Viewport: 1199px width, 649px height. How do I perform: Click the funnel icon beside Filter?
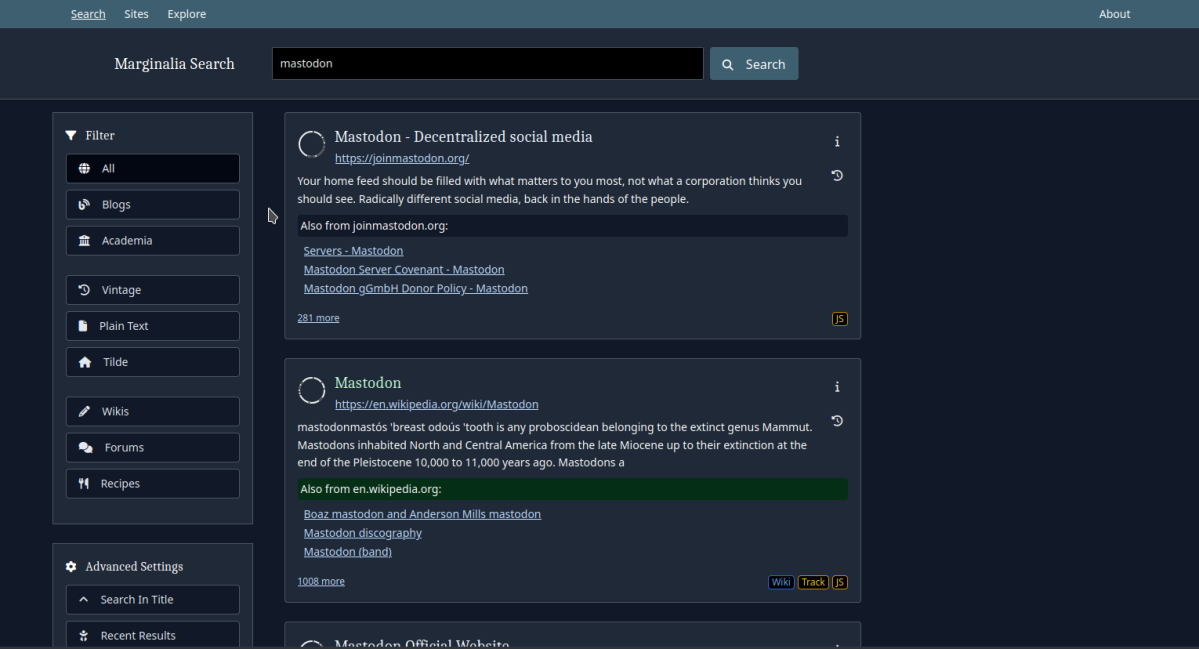[x=71, y=135]
